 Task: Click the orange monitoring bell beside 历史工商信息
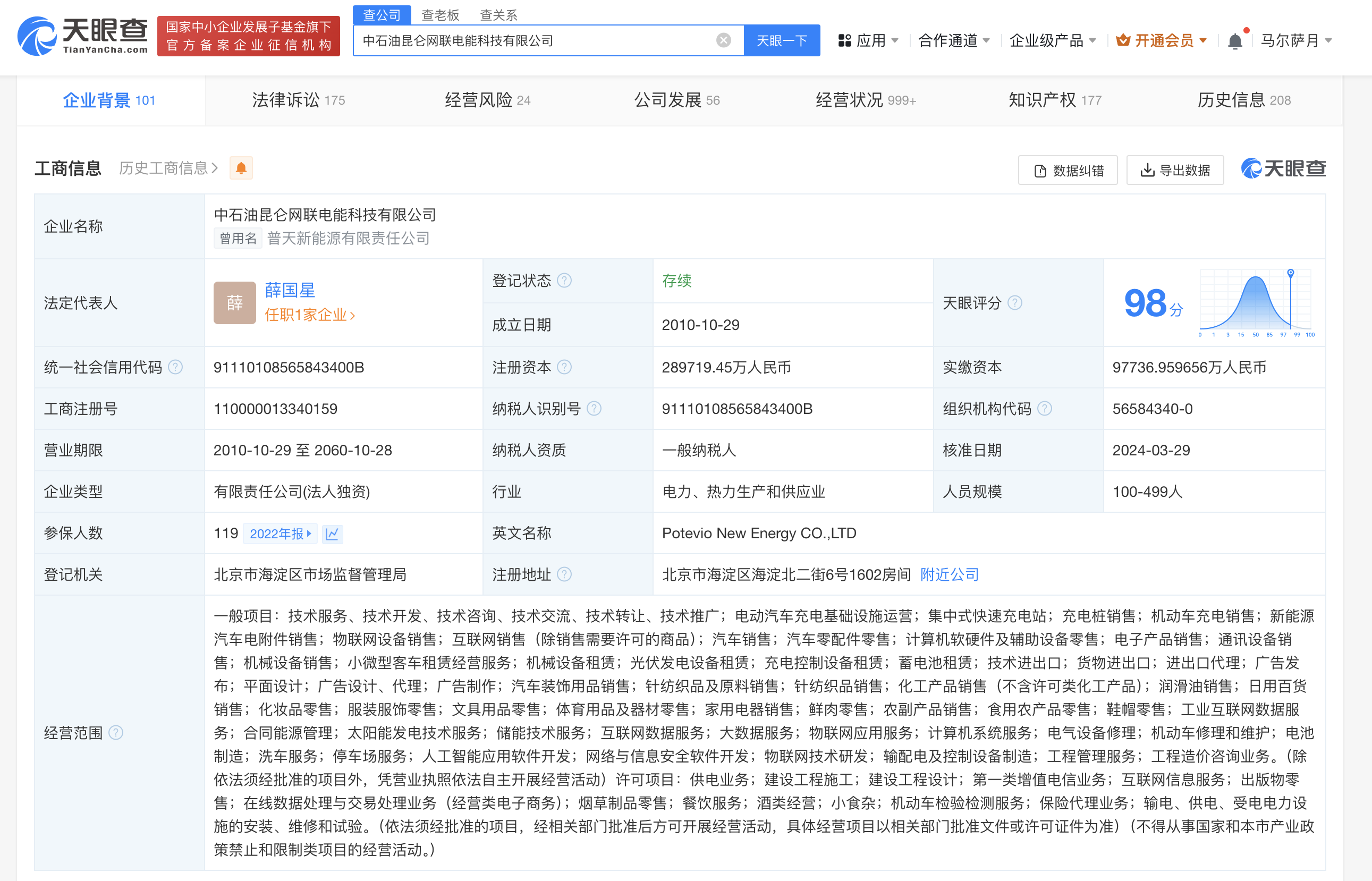[x=241, y=168]
